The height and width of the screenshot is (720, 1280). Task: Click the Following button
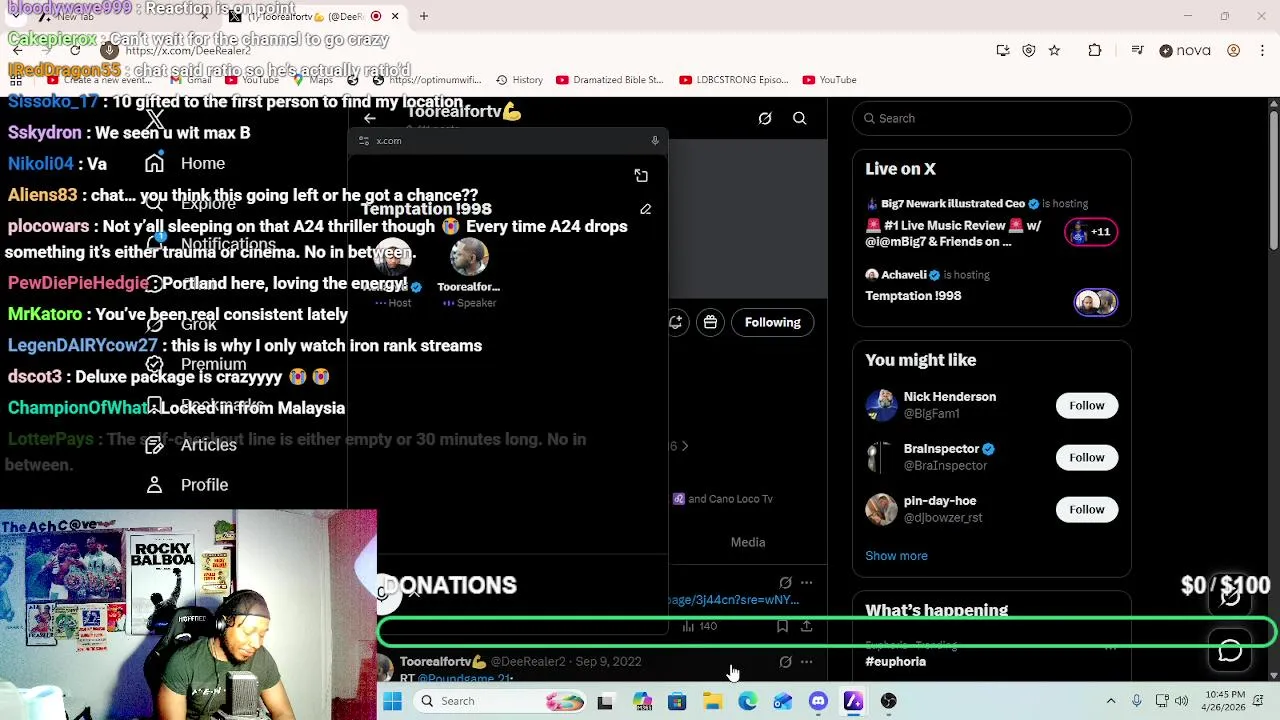pos(773,322)
